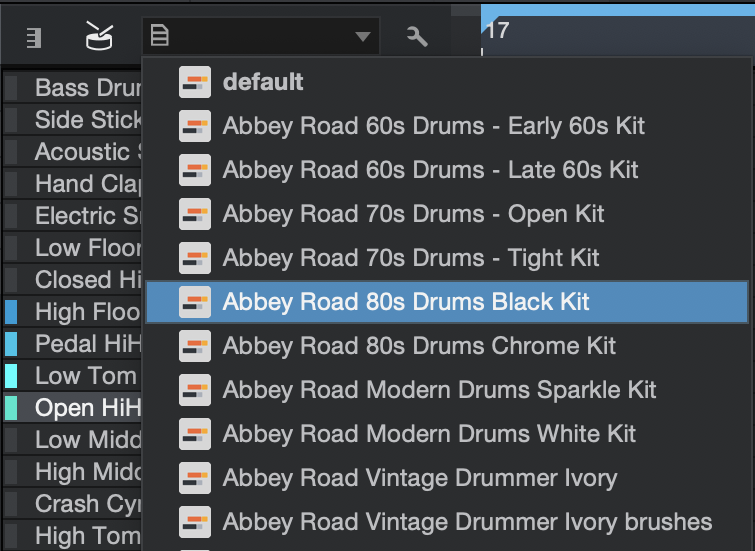Click the preset icon for 80s Chrome Kit
The height and width of the screenshot is (551, 755).
[195, 346]
